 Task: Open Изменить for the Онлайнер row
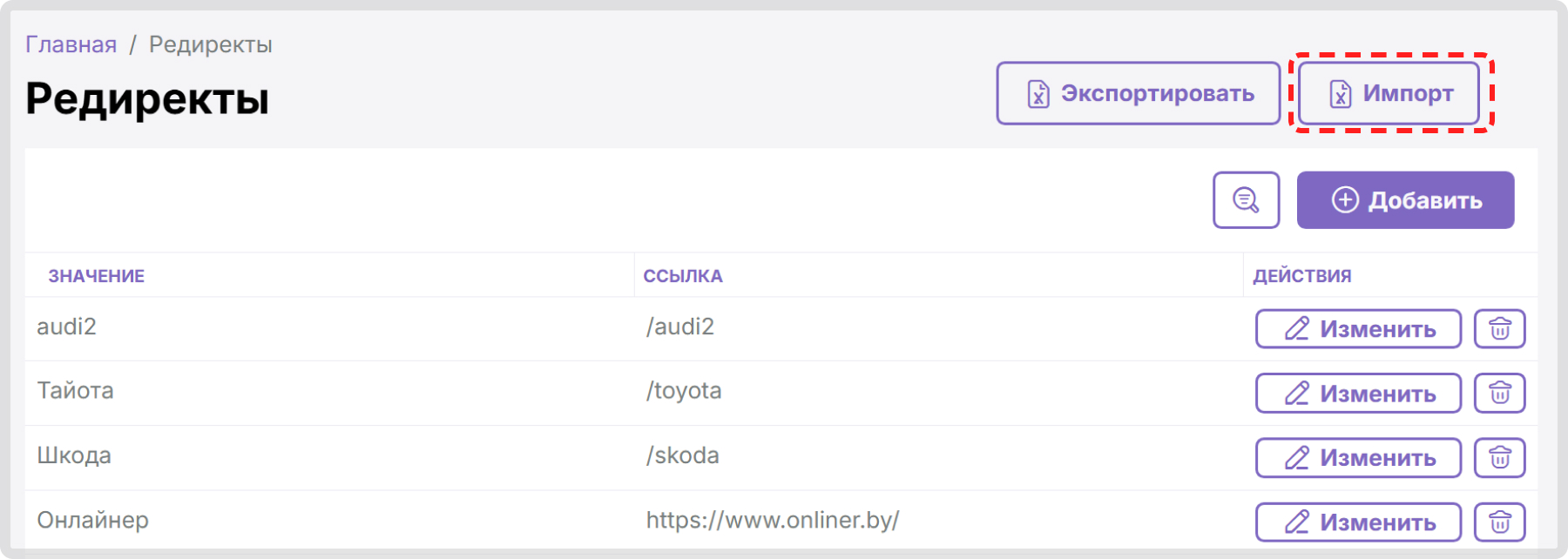pyautogui.click(x=1358, y=522)
